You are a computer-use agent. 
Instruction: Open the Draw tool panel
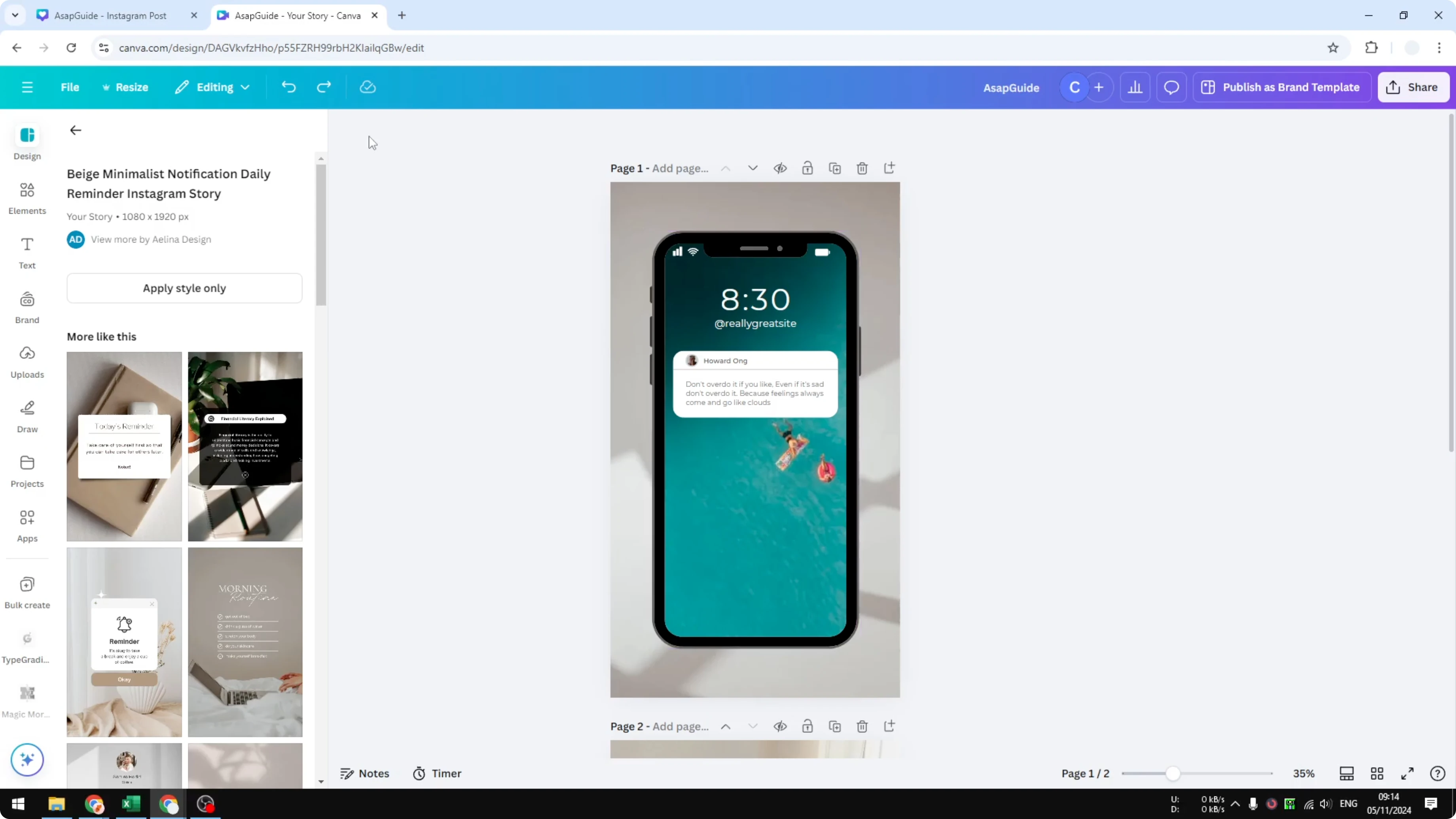click(x=27, y=417)
